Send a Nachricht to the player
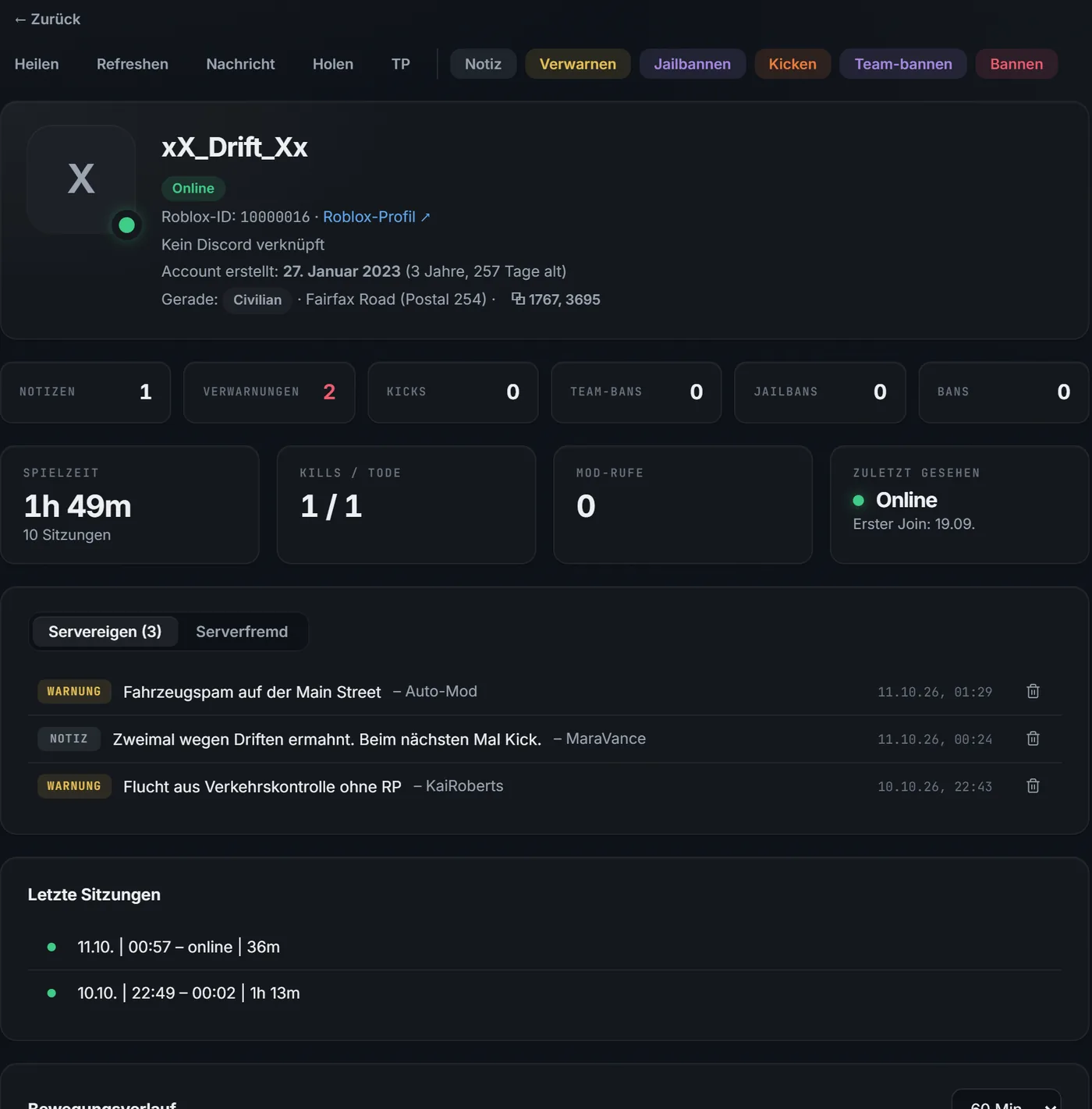This screenshot has width=1092, height=1109. pos(240,64)
